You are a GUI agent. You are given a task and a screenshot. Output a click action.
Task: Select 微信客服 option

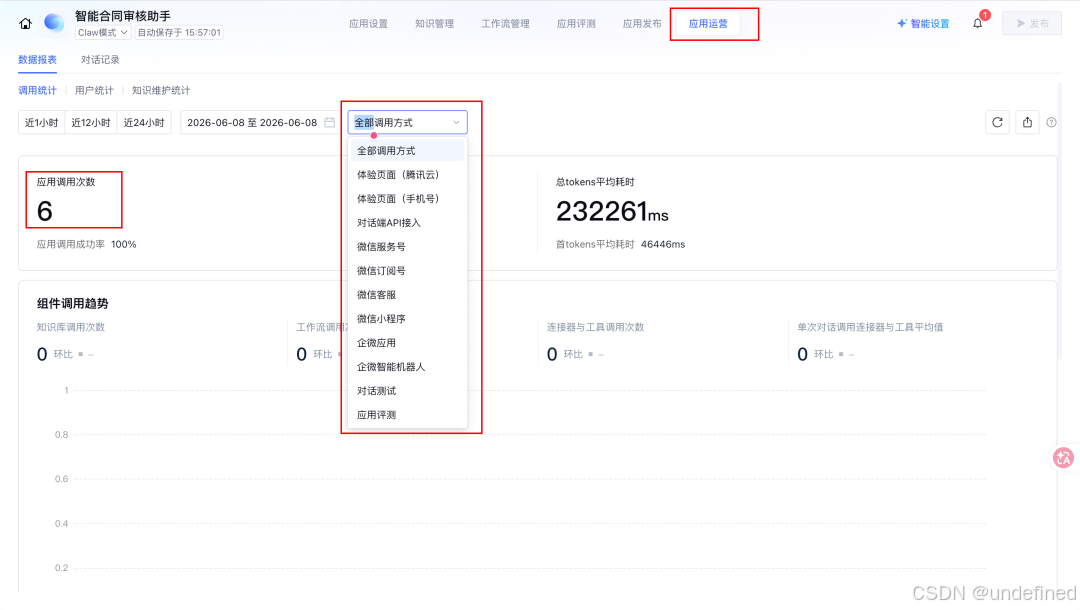point(407,295)
